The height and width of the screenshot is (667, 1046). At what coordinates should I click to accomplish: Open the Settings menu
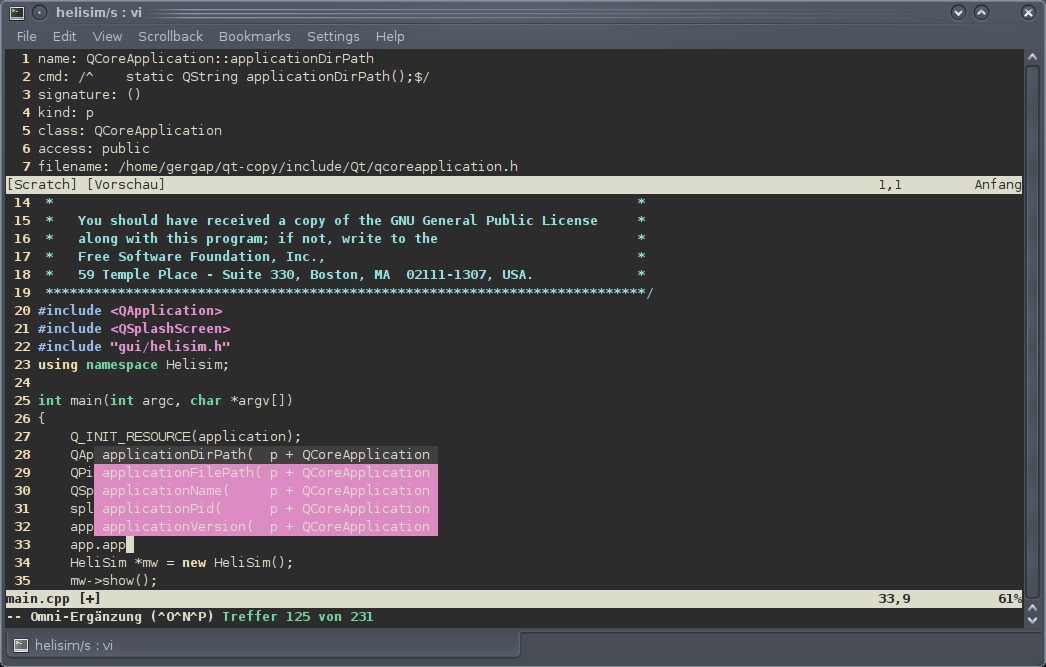click(333, 37)
